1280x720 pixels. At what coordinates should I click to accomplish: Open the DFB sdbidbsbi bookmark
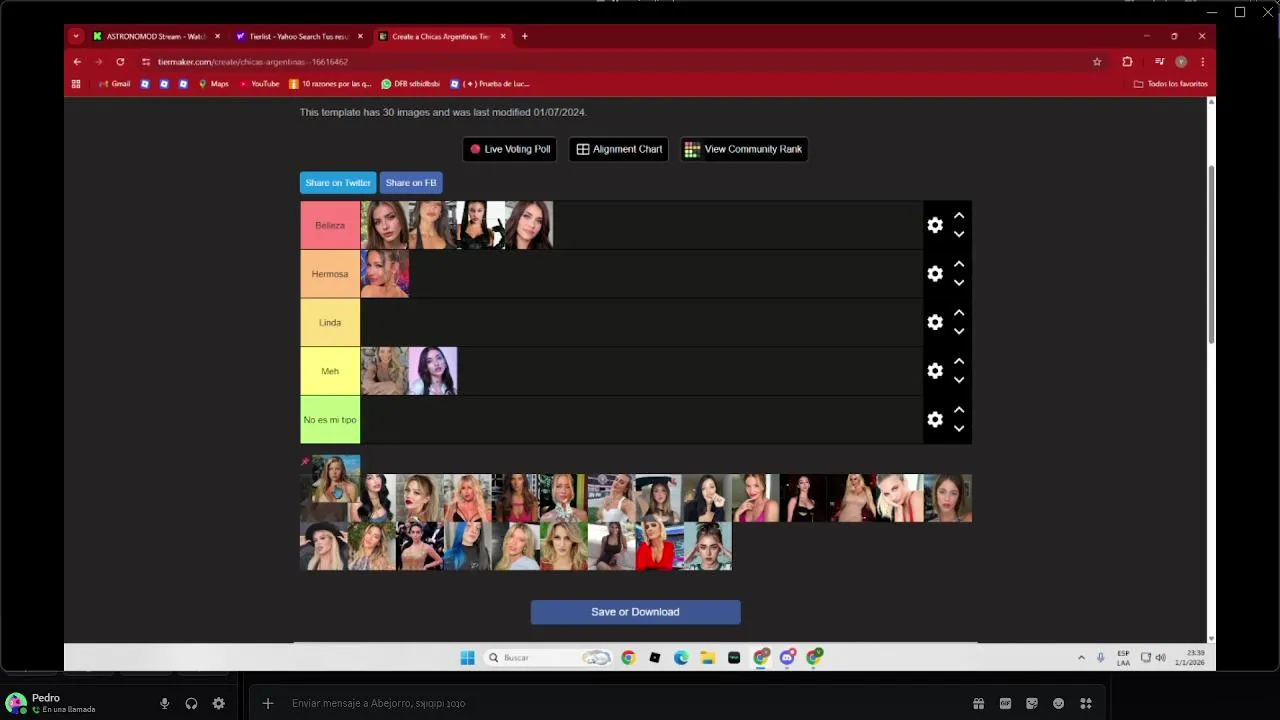point(410,84)
